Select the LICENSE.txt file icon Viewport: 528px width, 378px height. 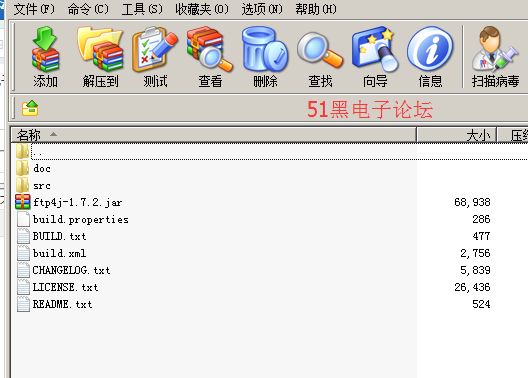click(x=23, y=287)
